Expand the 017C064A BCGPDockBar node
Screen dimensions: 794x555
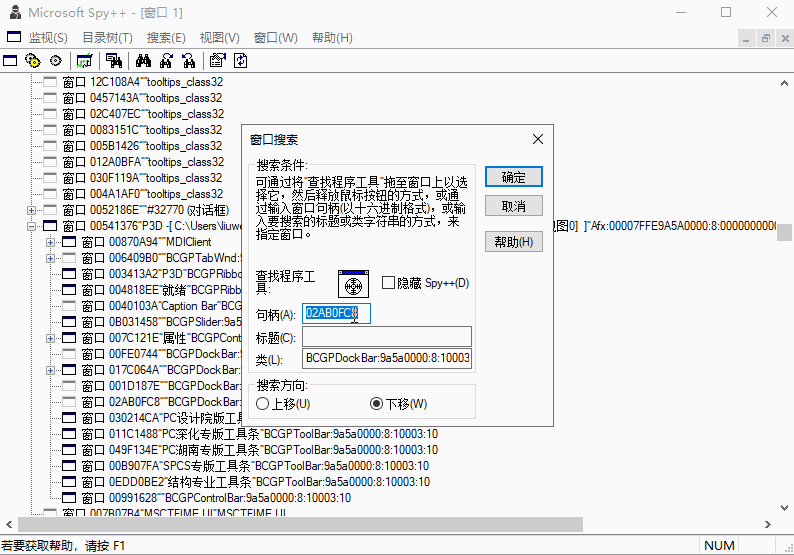point(50,370)
